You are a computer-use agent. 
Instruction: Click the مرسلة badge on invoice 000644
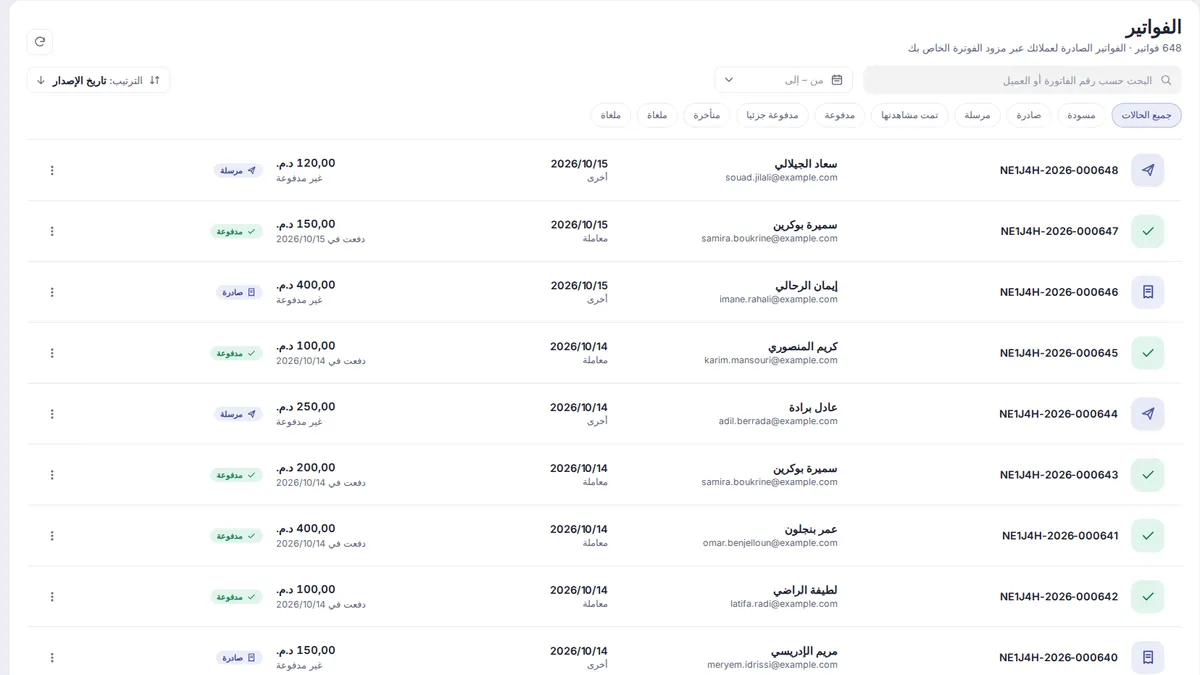click(238, 414)
